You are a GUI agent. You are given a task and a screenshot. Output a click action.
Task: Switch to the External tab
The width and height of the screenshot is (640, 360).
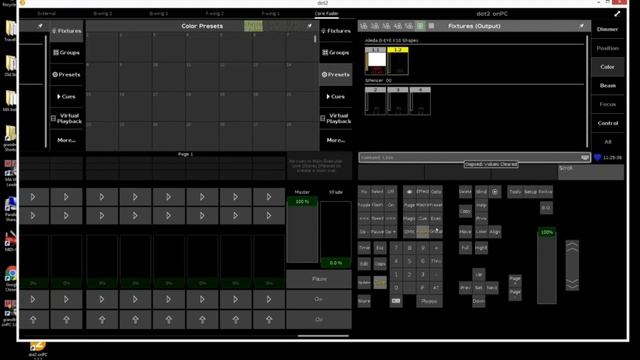point(47,13)
